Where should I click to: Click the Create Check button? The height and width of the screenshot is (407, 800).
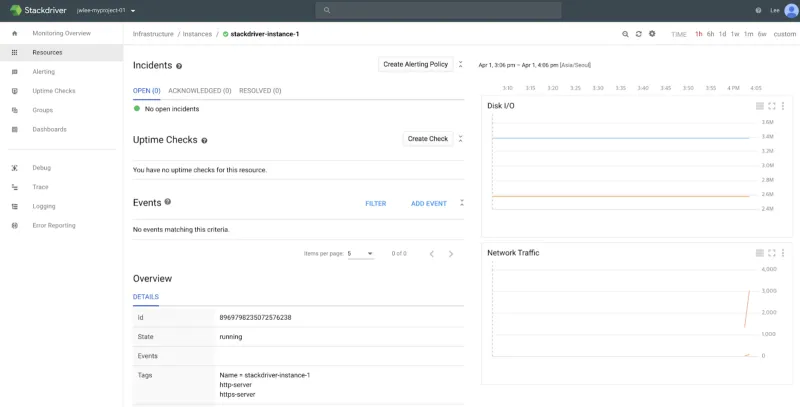click(x=428, y=139)
